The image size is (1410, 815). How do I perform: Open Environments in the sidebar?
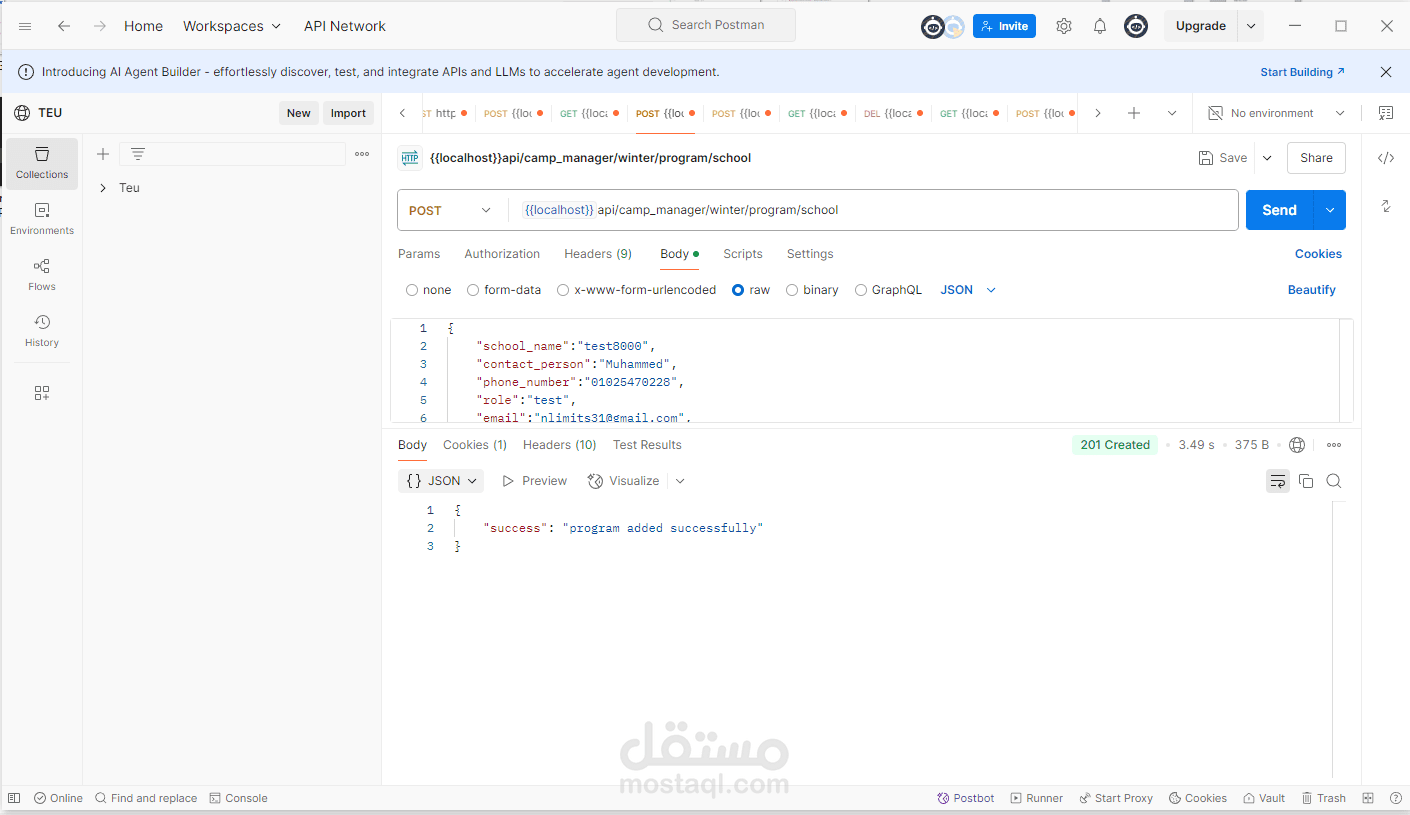(42, 219)
